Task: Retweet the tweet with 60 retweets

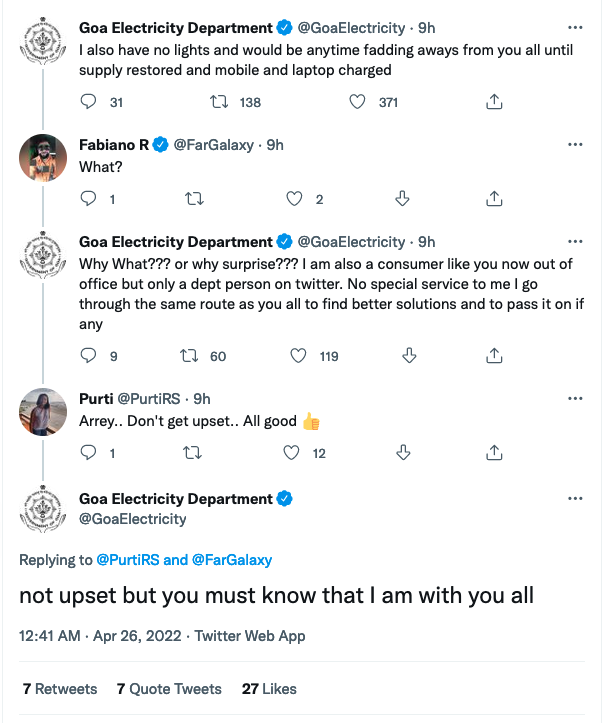Action: click(187, 356)
